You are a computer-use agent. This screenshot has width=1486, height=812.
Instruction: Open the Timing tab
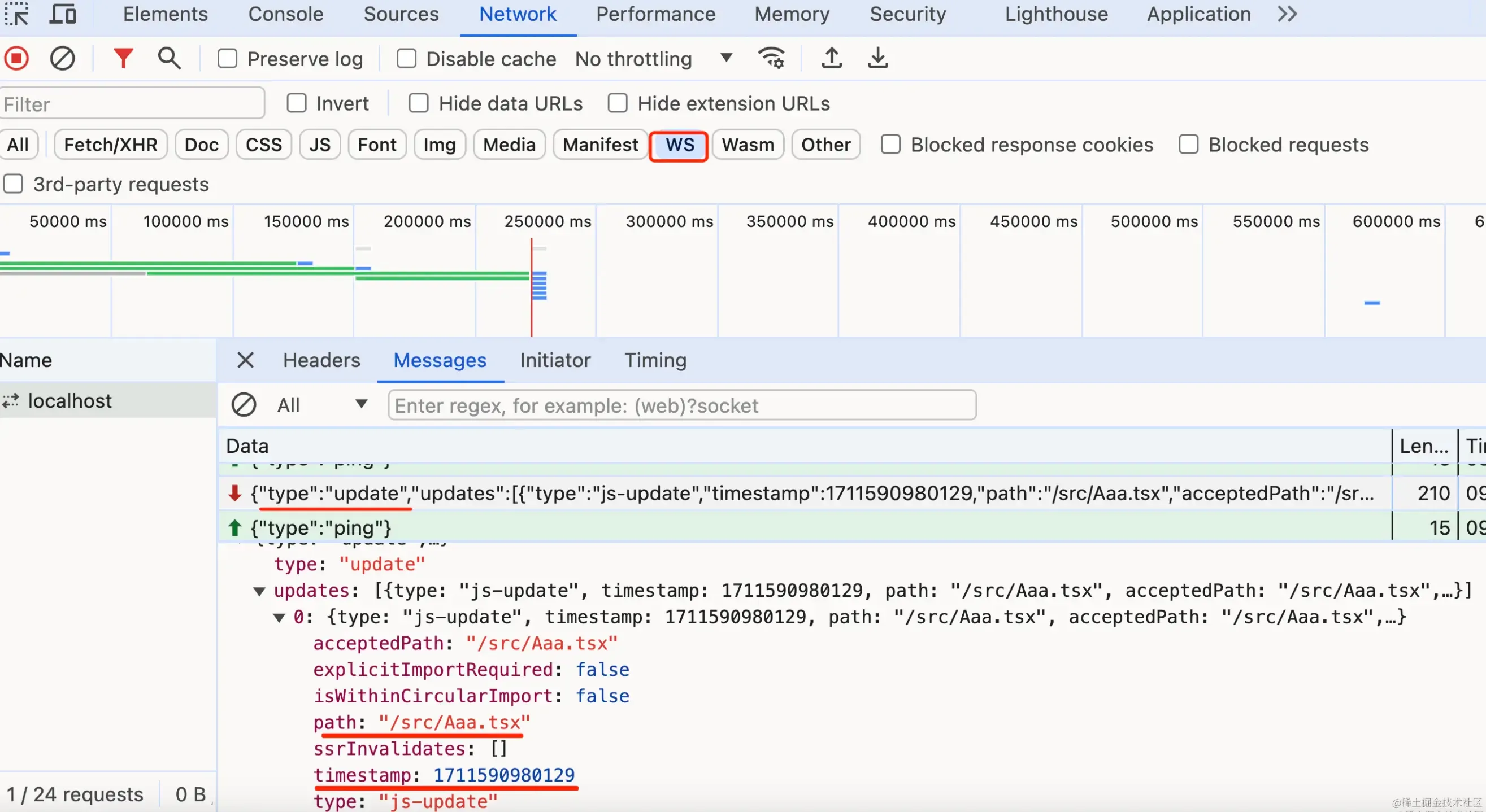tap(655, 360)
